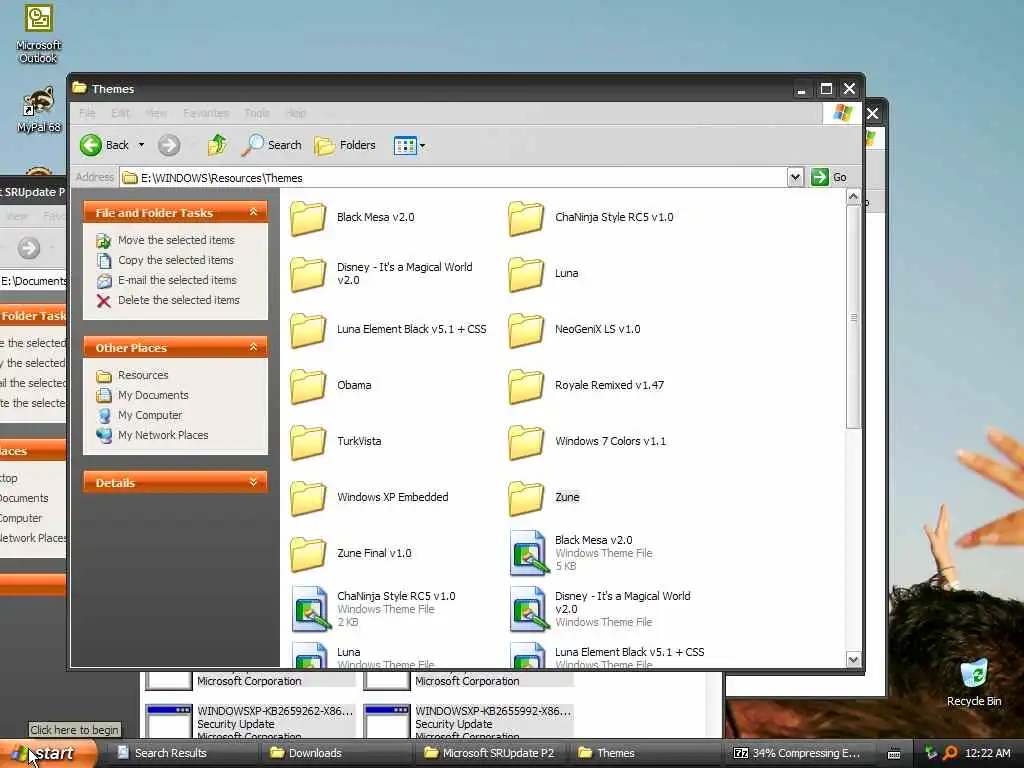Open the View menu
Screen dimensions: 1024x768
click(156, 113)
